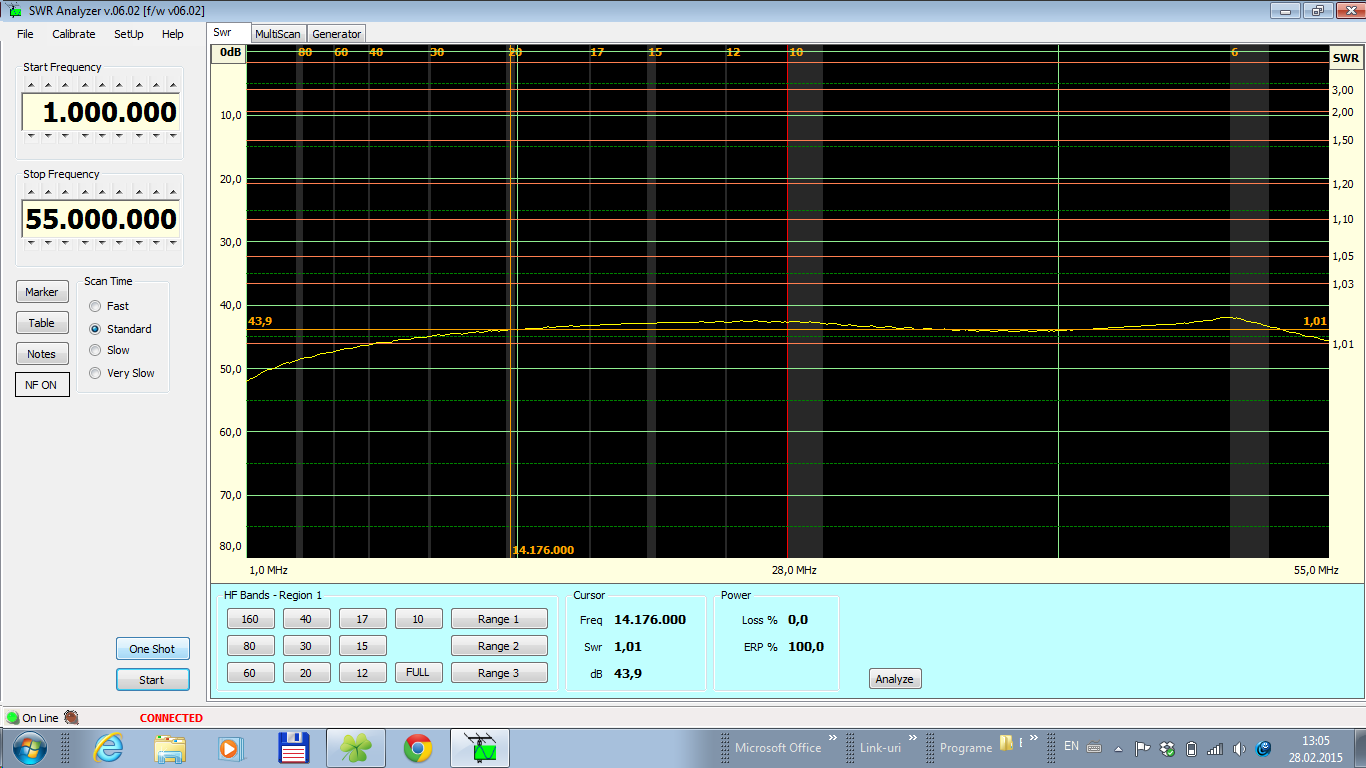Decrease the leftmost Stop Frequency digit
The width and height of the screenshot is (1366, 768).
[31, 242]
